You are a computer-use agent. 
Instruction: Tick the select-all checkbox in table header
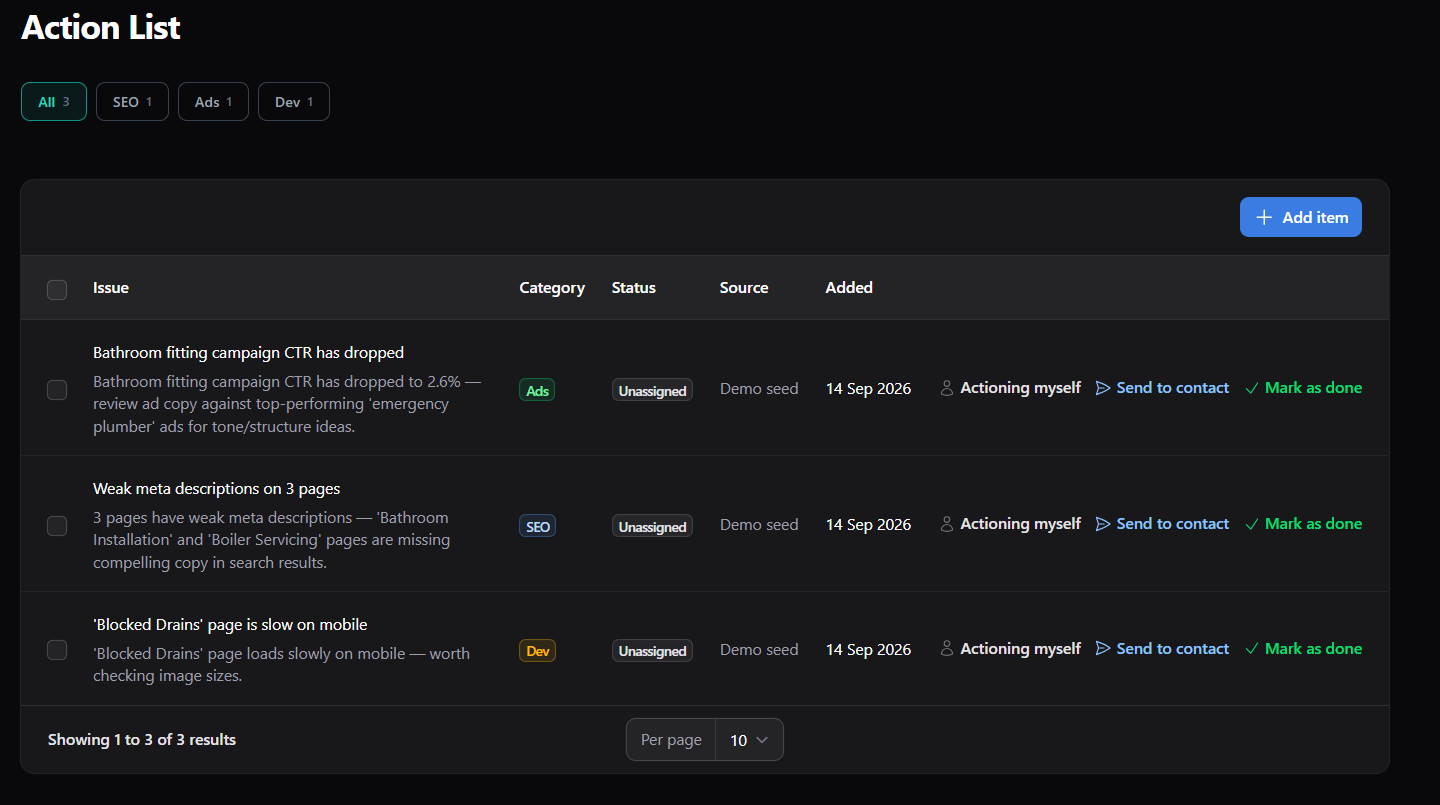tap(57, 289)
